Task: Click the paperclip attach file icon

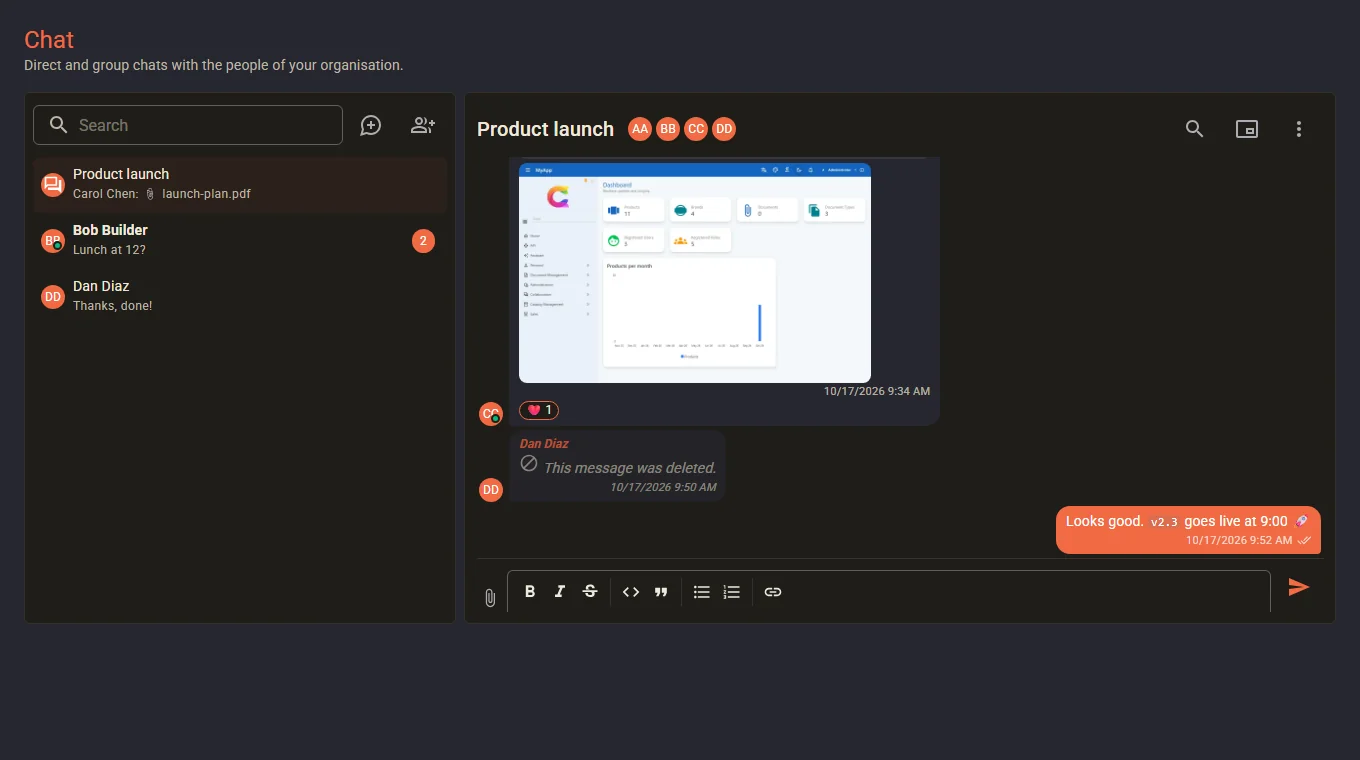Action: (490, 597)
